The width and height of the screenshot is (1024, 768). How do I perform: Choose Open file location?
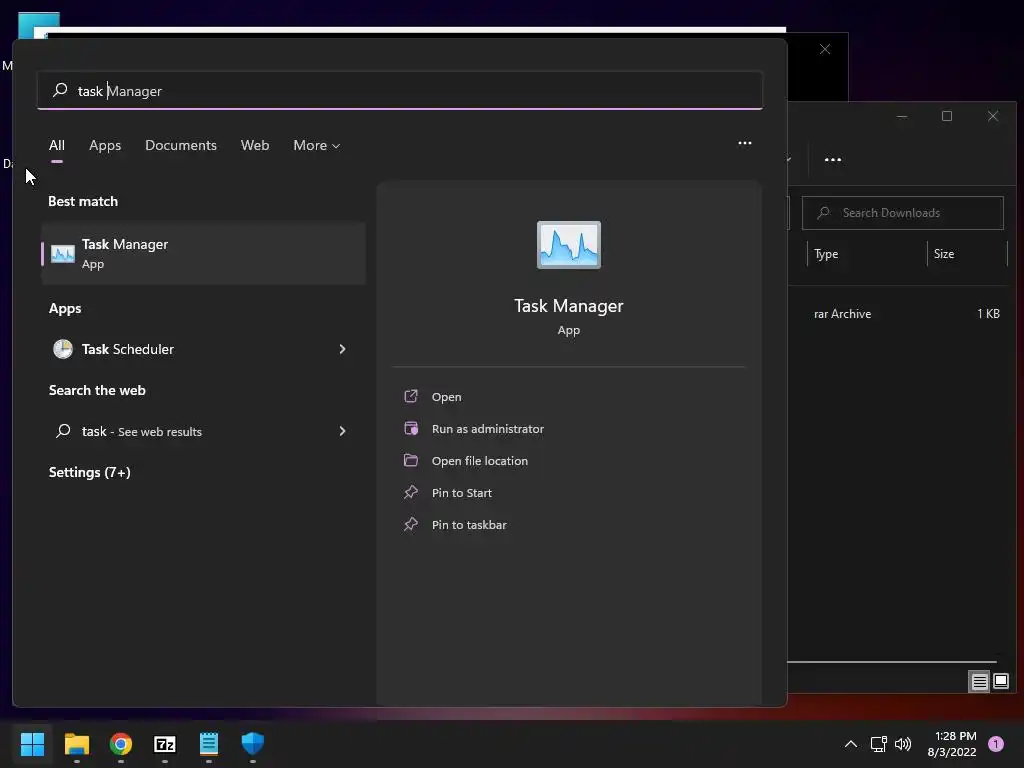pos(480,460)
